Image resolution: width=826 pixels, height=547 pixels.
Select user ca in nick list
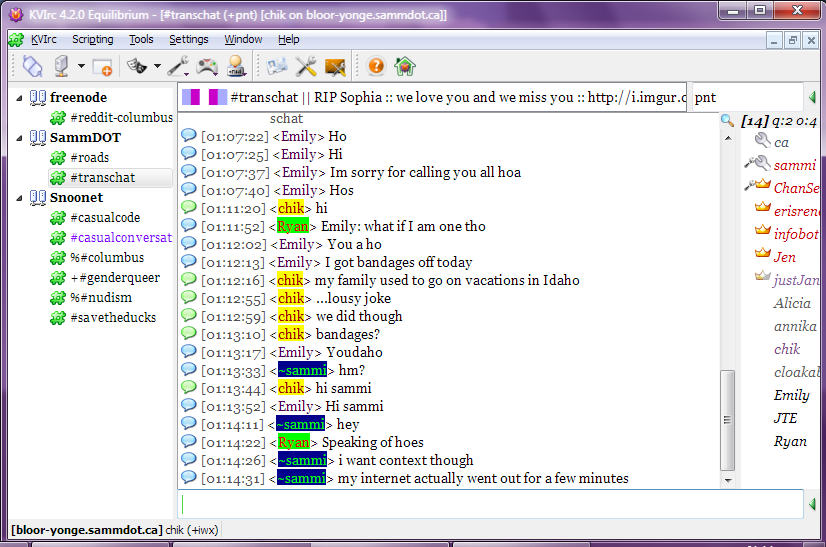point(781,142)
